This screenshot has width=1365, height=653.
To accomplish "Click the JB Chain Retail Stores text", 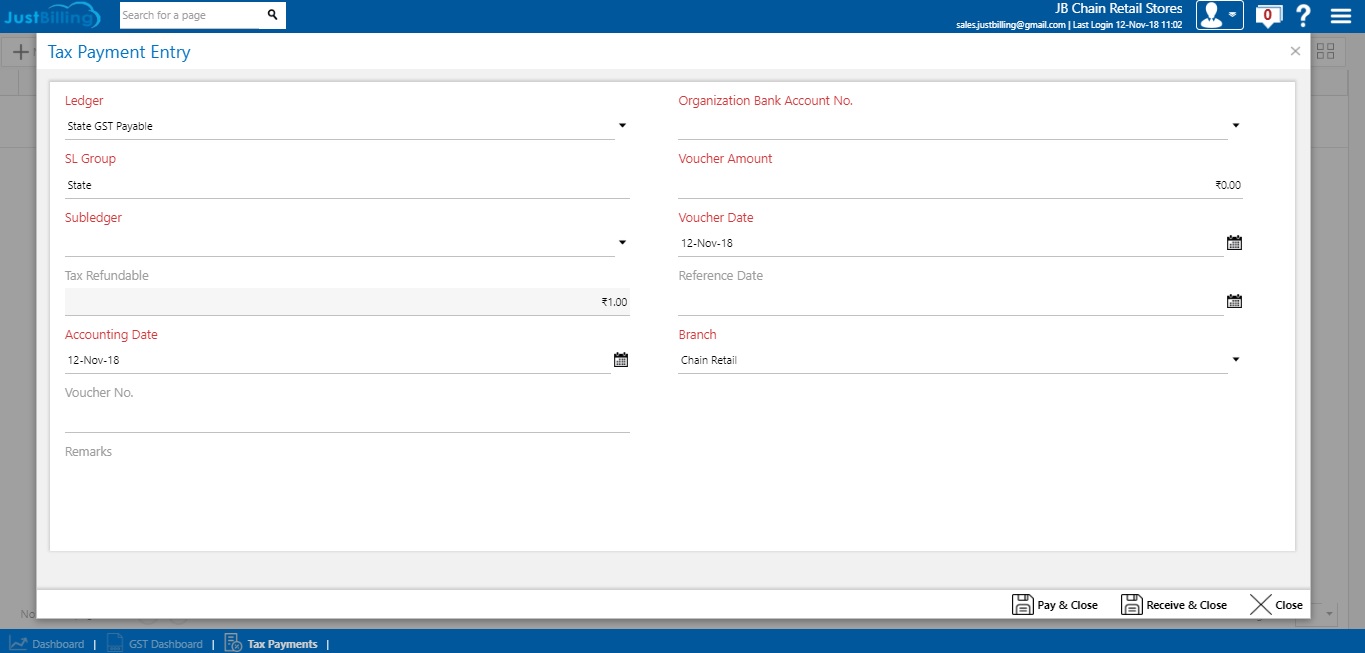I will pos(1119,9).
